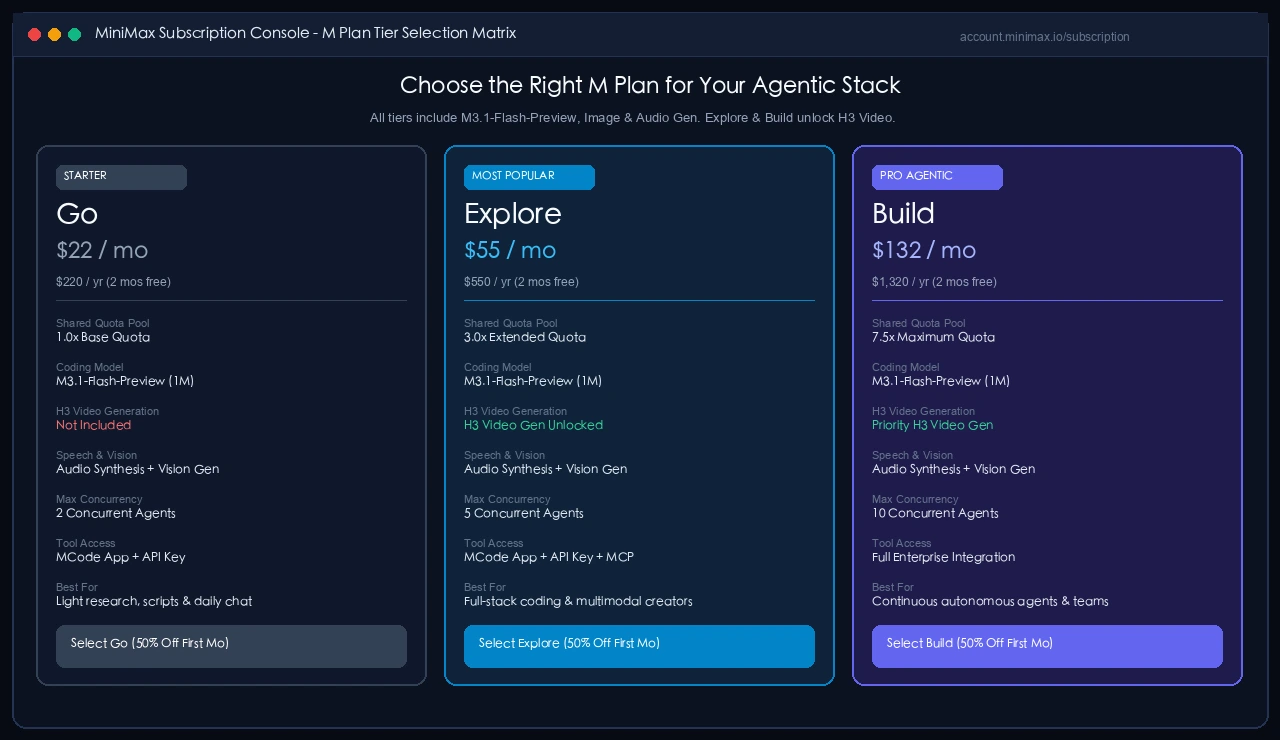This screenshot has height=740, width=1280.
Task: Click the 'Select Go (50% Off First Mo)' button
Action: click(x=231, y=646)
